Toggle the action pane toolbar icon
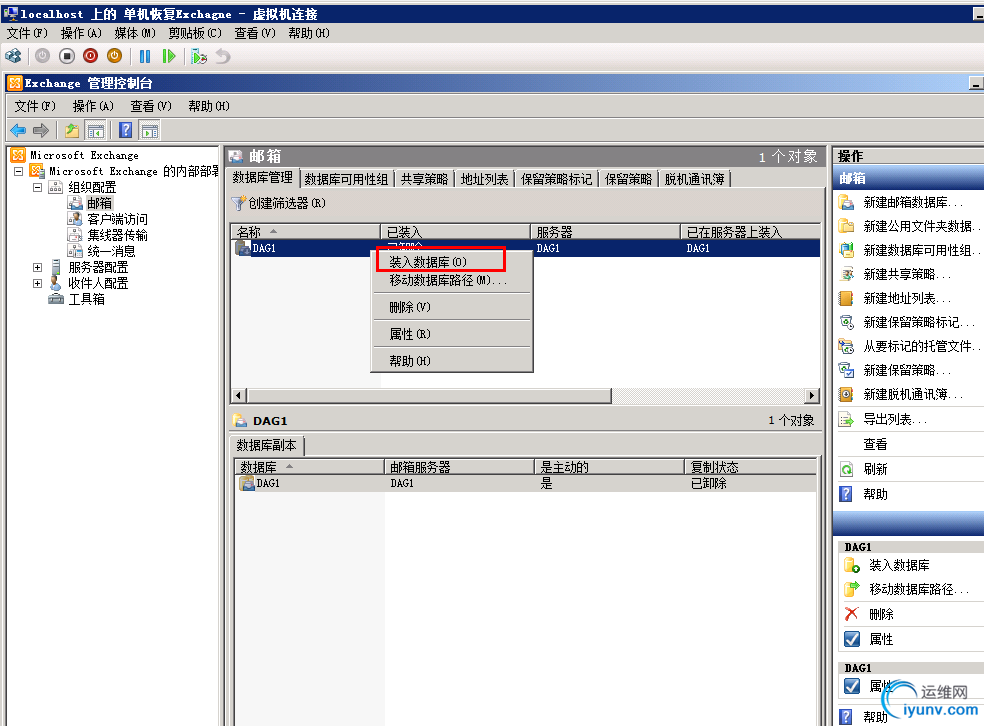The image size is (984, 726). (x=150, y=131)
